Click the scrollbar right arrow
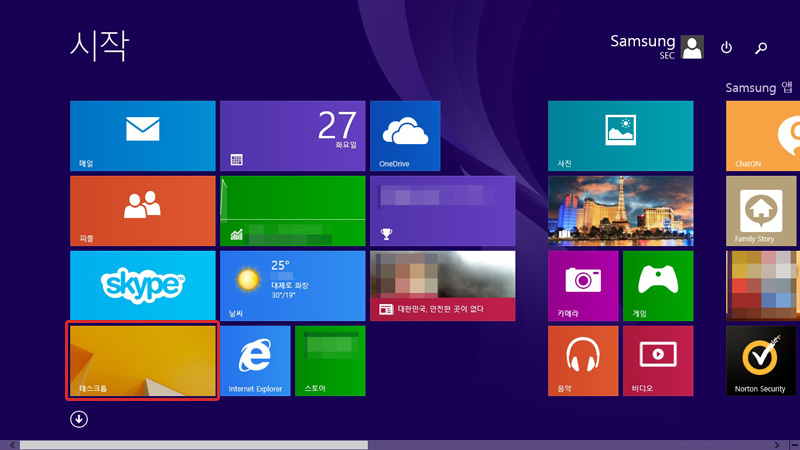The height and width of the screenshot is (450, 800). (777, 445)
